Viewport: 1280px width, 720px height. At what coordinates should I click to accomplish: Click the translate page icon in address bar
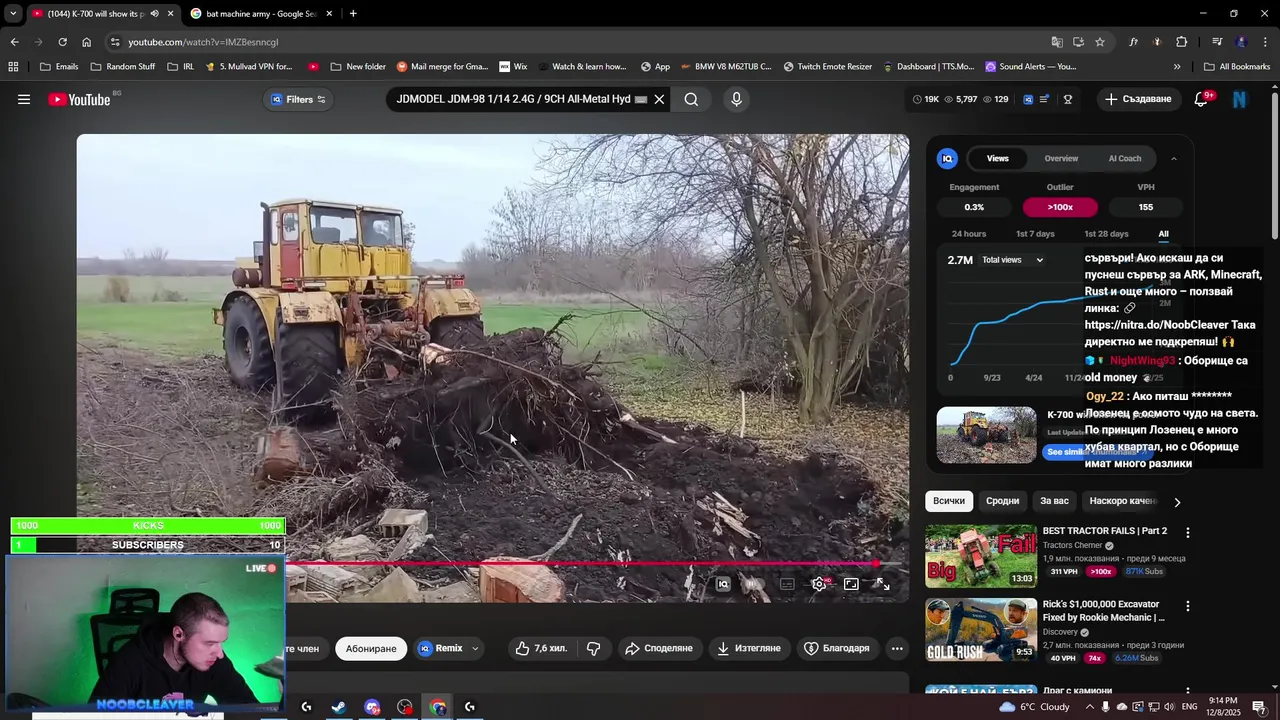click(1057, 42)
